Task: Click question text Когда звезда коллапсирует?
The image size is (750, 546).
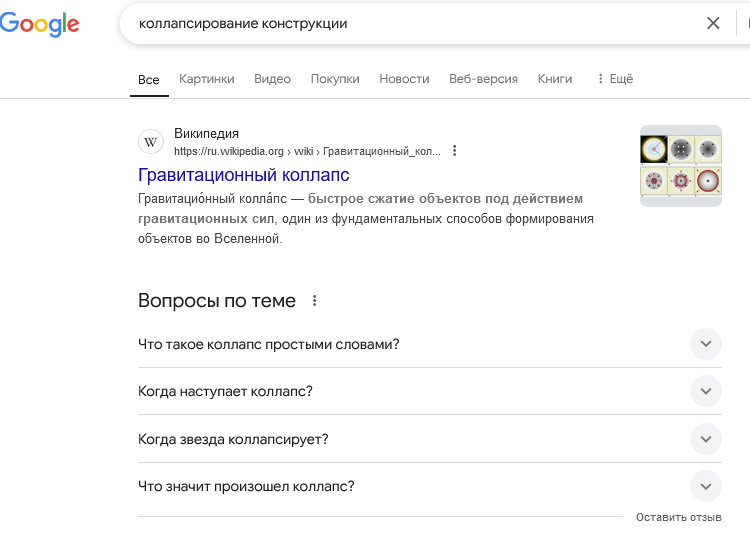Action: point(233,439)
